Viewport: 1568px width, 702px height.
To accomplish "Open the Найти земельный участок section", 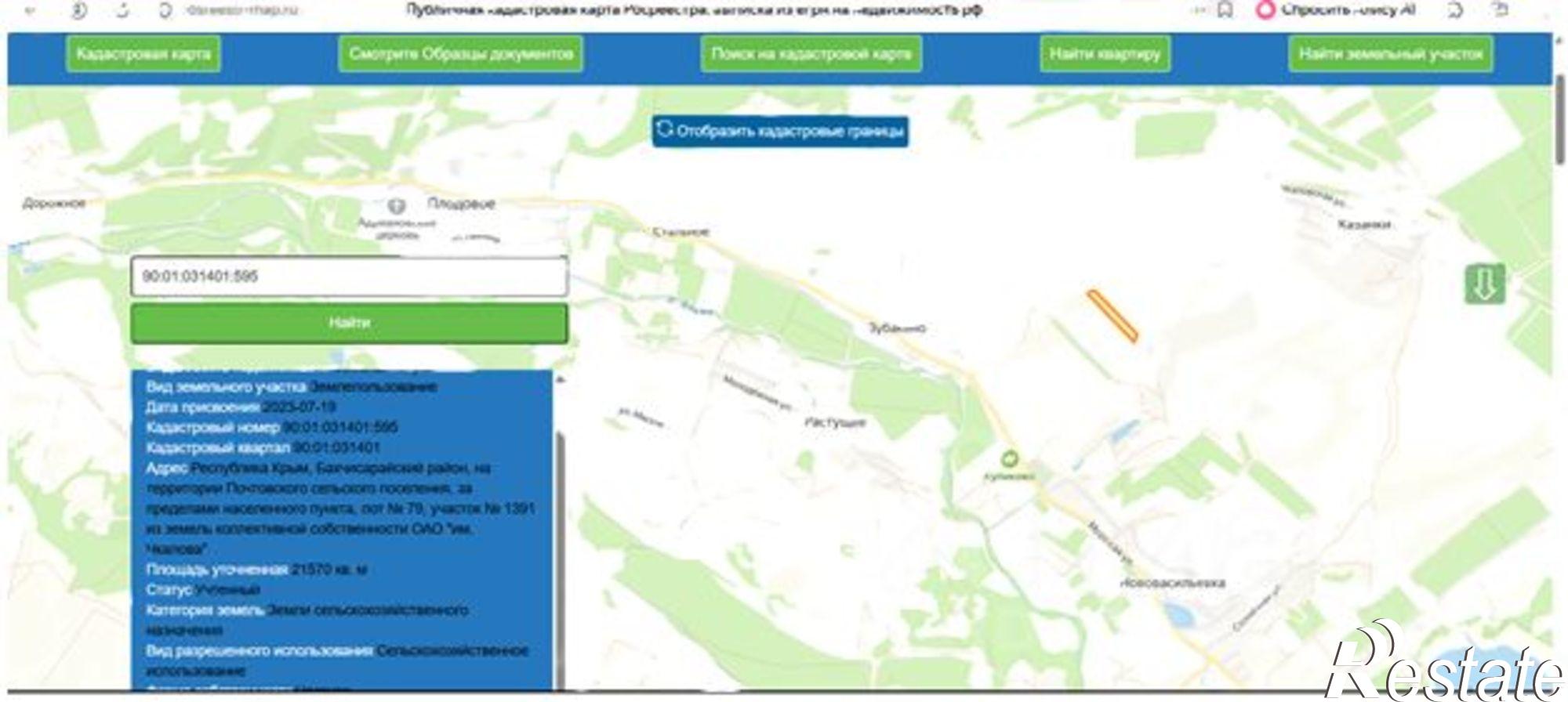I will point(1391,54).
